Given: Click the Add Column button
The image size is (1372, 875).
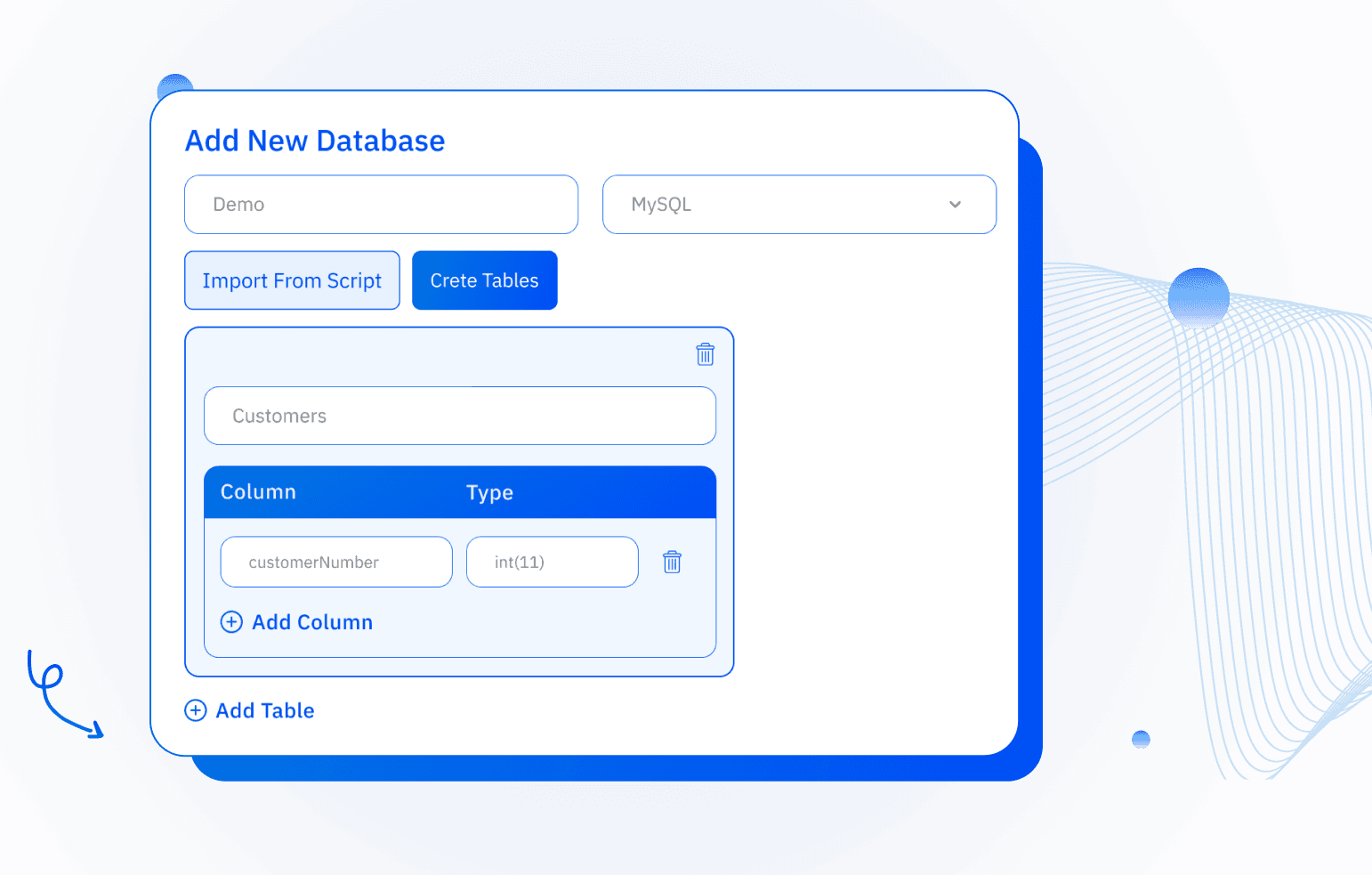Looking at the screenshot, I should 297,621.
